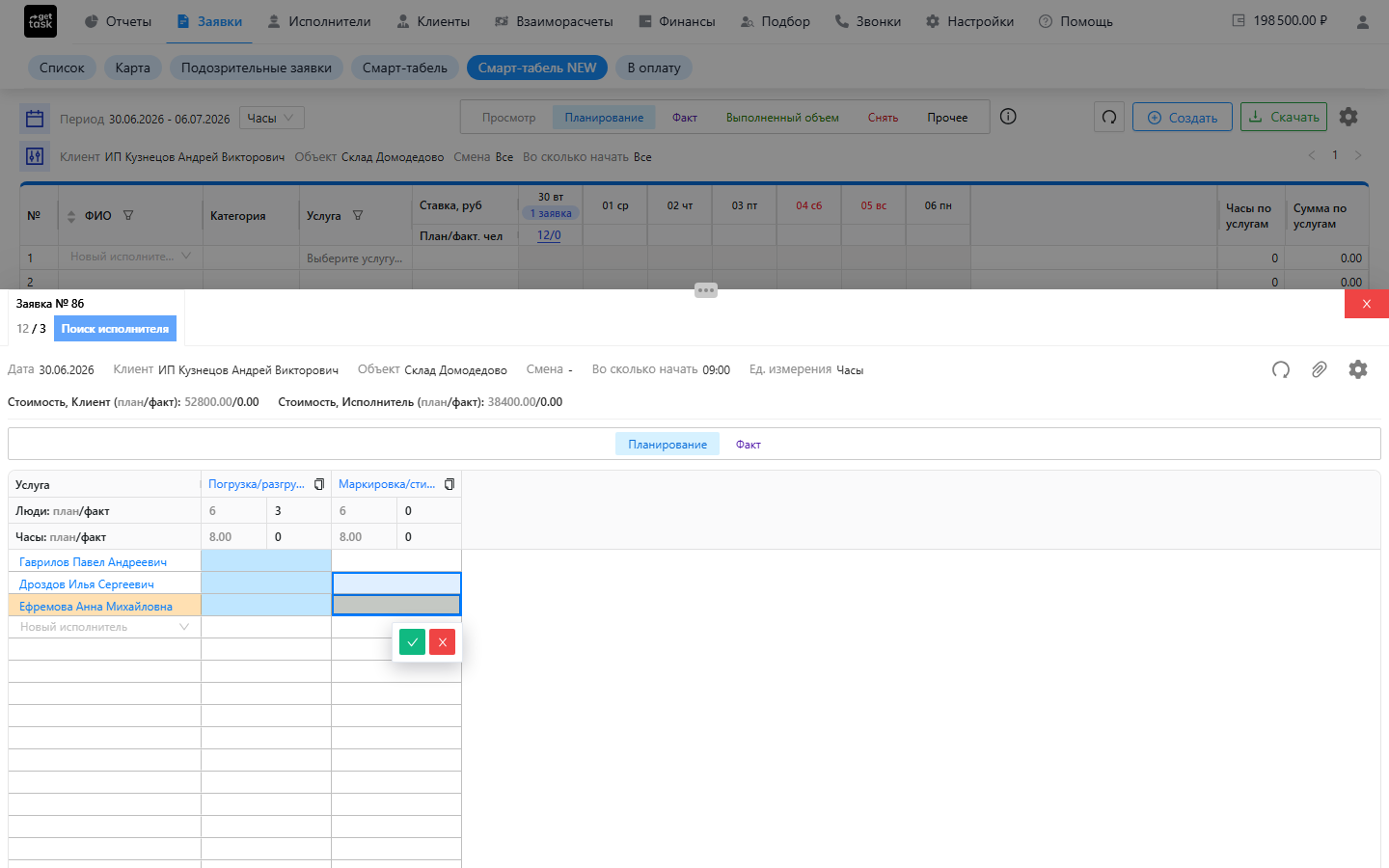Switch to the Факт tab in request
This screenshot has height=868, width=1389.
coord(749,445)
